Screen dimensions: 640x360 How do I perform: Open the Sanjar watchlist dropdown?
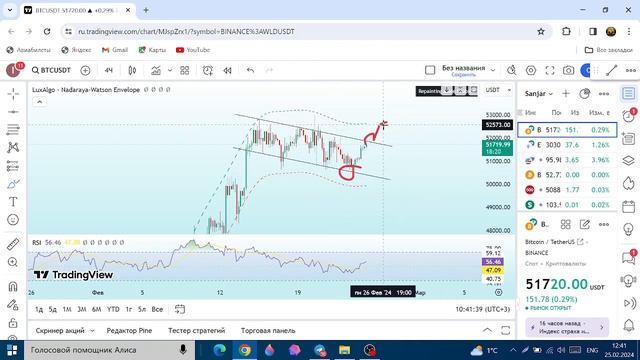tap(539, 93)
